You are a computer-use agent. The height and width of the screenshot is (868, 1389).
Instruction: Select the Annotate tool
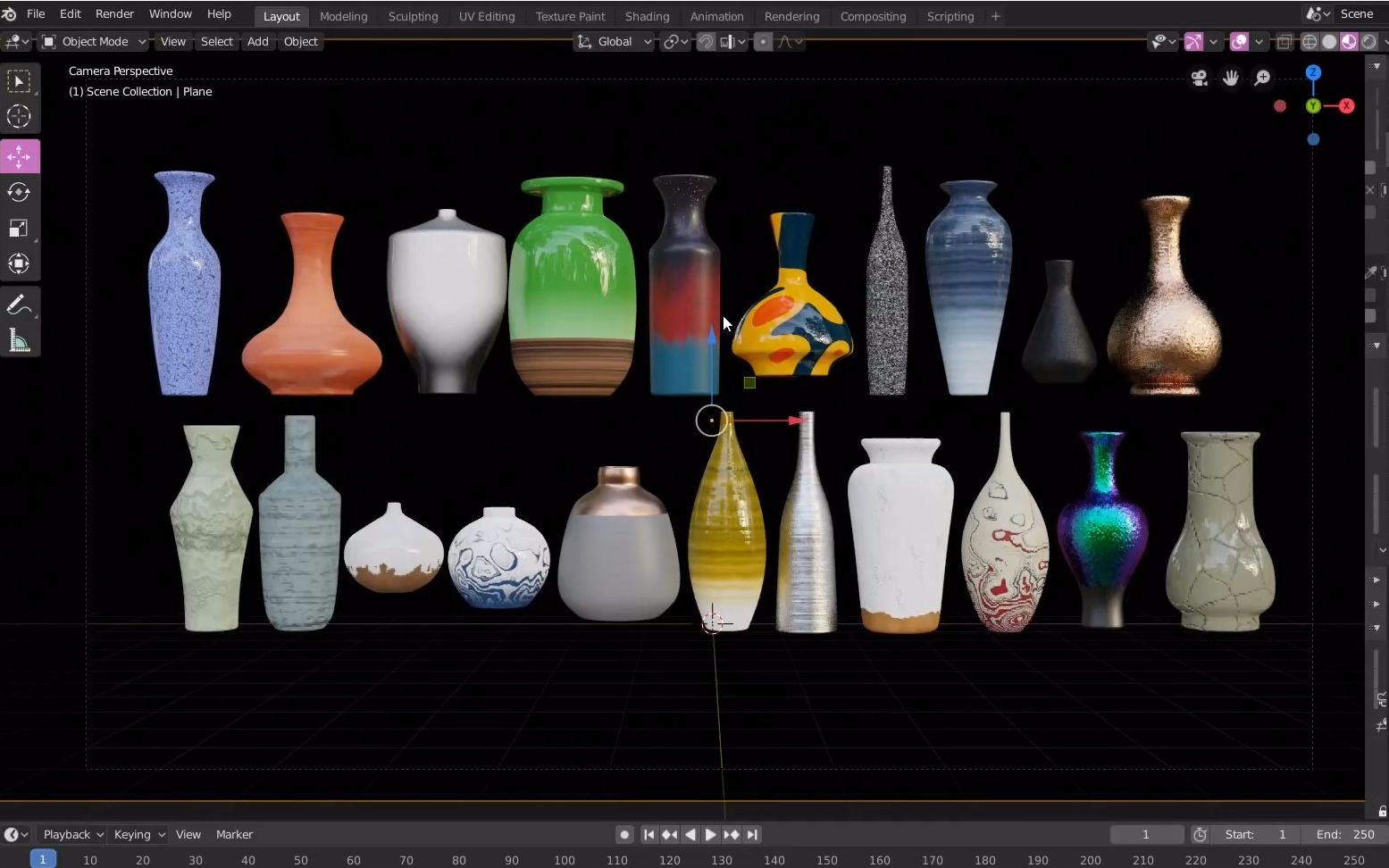coord(19,304)
